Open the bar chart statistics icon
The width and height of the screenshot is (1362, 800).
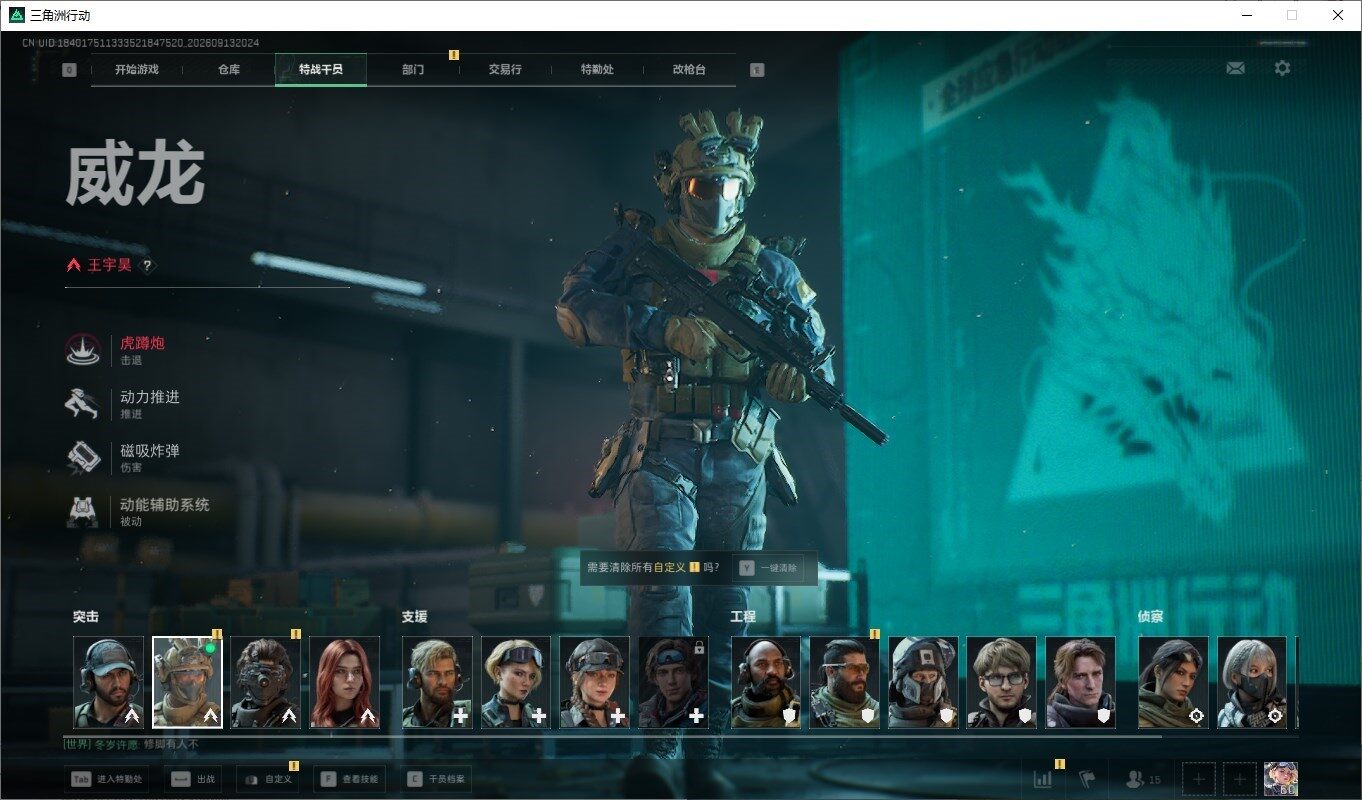(1042, 779)
